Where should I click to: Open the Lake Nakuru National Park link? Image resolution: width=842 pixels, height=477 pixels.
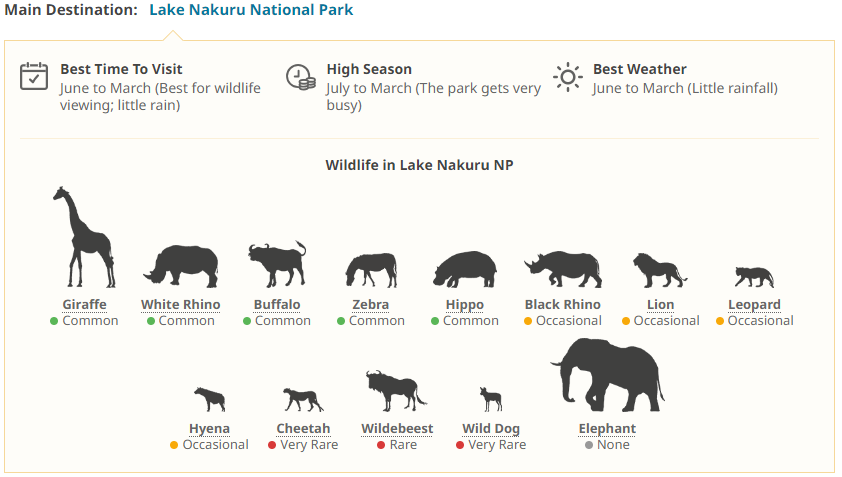click(251, 10)
